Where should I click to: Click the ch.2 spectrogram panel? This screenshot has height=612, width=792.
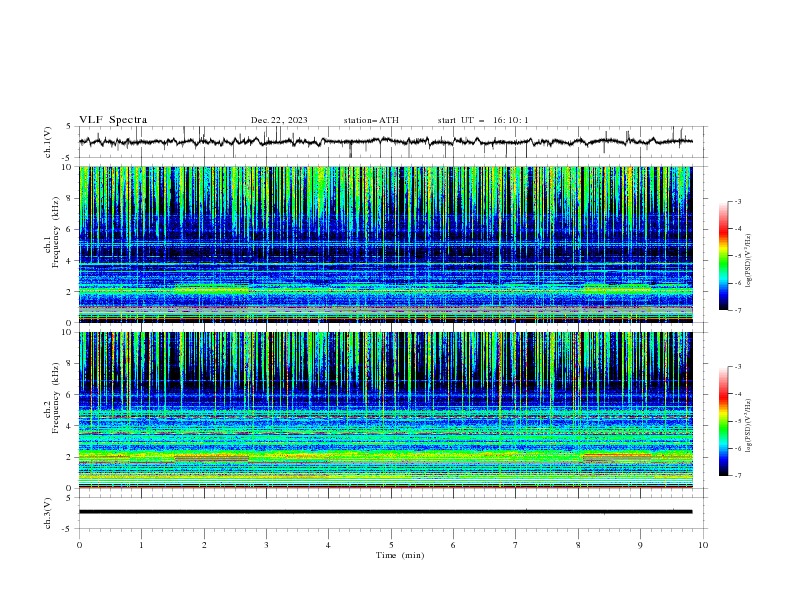(x=386, y=410)
